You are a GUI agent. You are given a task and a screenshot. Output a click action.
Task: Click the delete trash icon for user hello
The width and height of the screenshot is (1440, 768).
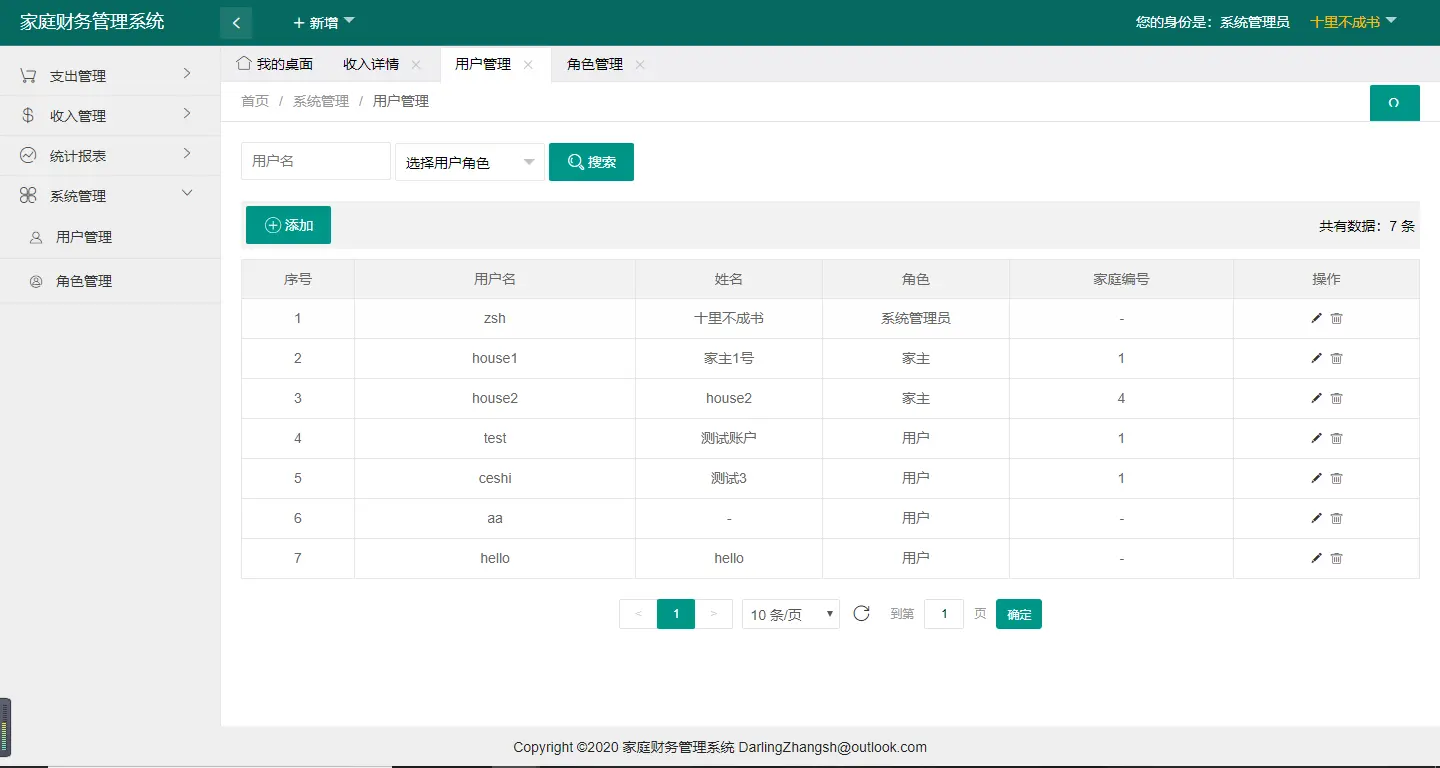coord(1337,558)
